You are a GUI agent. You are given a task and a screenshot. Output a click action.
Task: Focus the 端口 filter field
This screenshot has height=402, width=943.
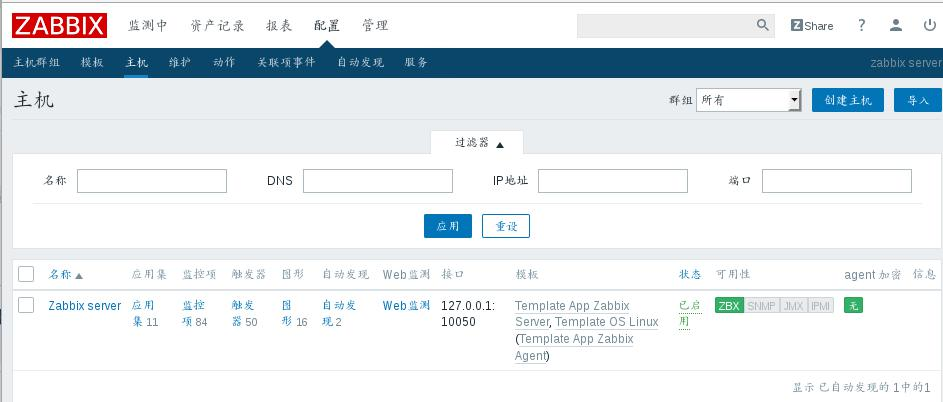click(837, 181)
